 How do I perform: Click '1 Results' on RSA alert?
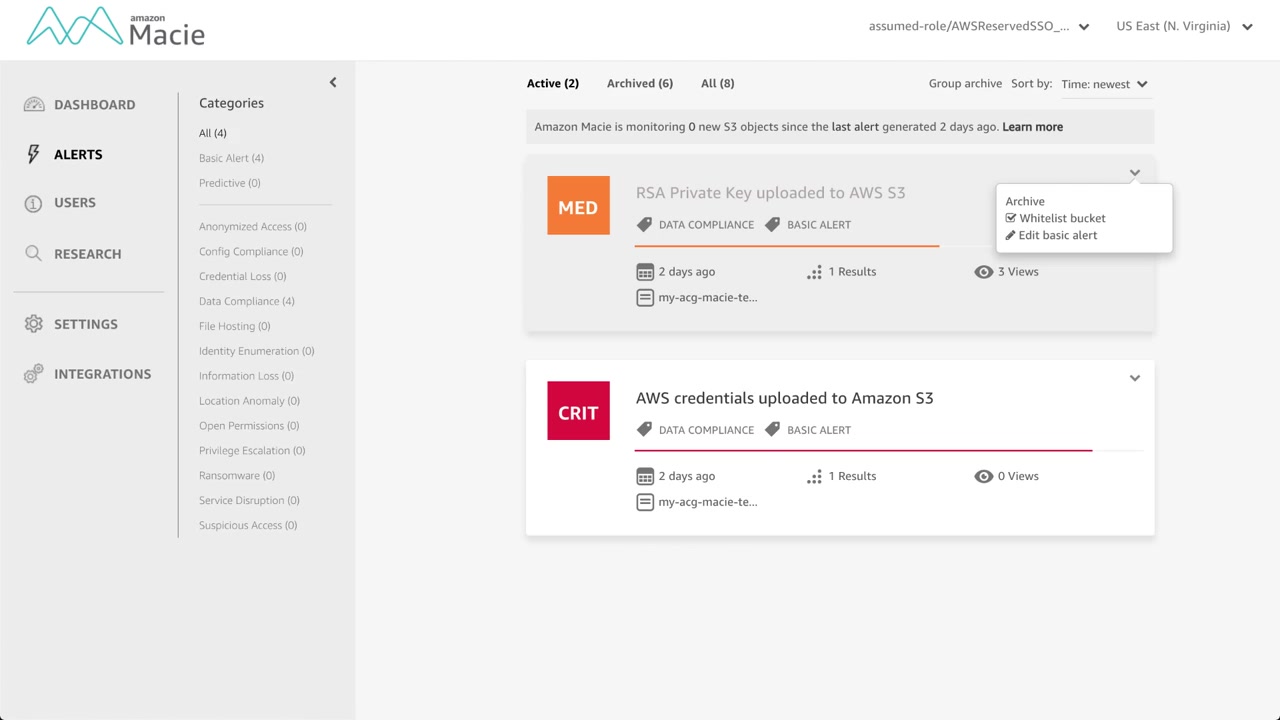(852, 272)
